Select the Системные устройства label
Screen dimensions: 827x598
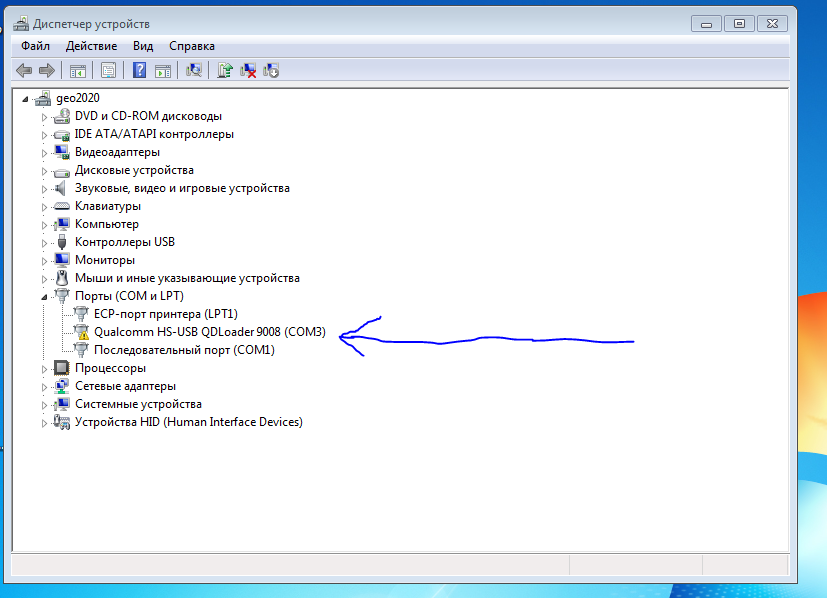(138, 404)
